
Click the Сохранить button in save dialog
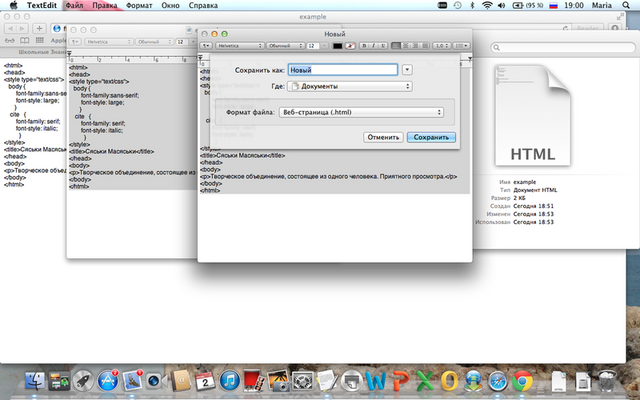point(431,137)
